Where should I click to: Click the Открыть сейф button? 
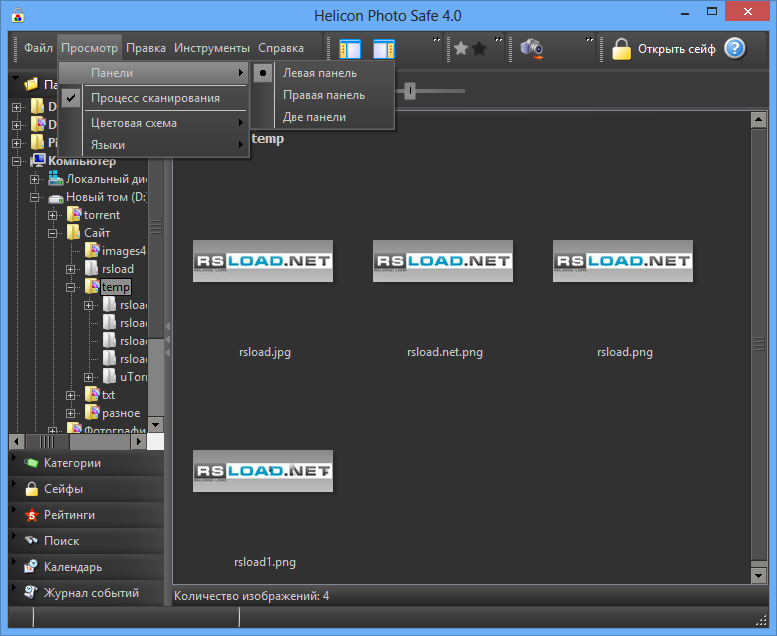[x=664, y=49]
